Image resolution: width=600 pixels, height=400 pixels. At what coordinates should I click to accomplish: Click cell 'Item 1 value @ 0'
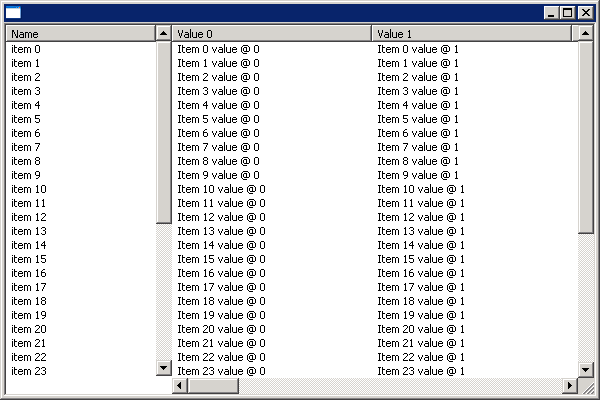point(218,63)
